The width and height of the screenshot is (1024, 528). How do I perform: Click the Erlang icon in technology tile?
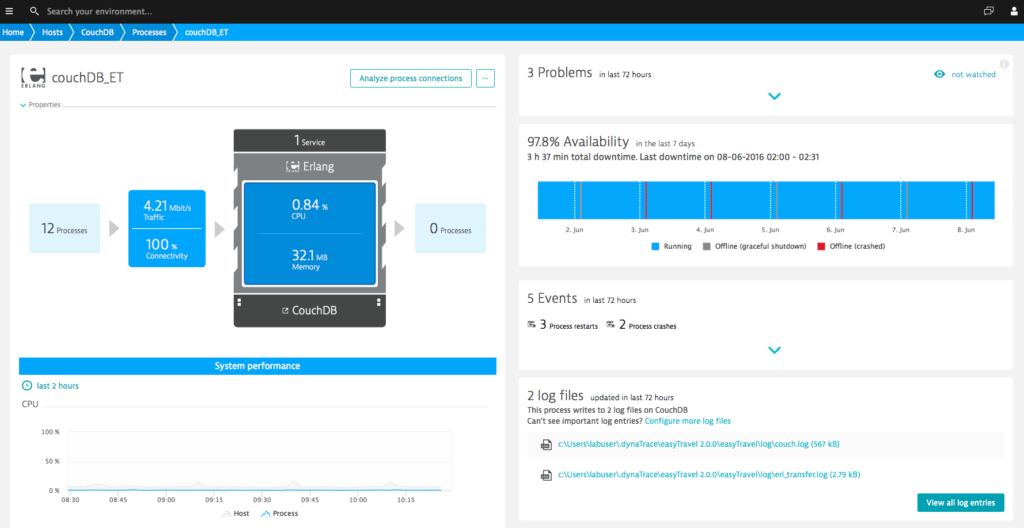click(293, 167)
